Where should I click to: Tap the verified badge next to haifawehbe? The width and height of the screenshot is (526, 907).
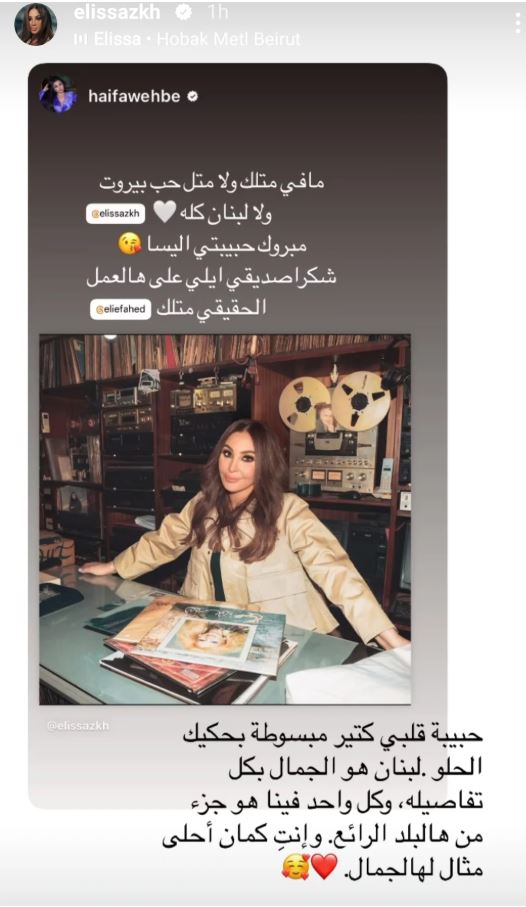coord(192,97)
